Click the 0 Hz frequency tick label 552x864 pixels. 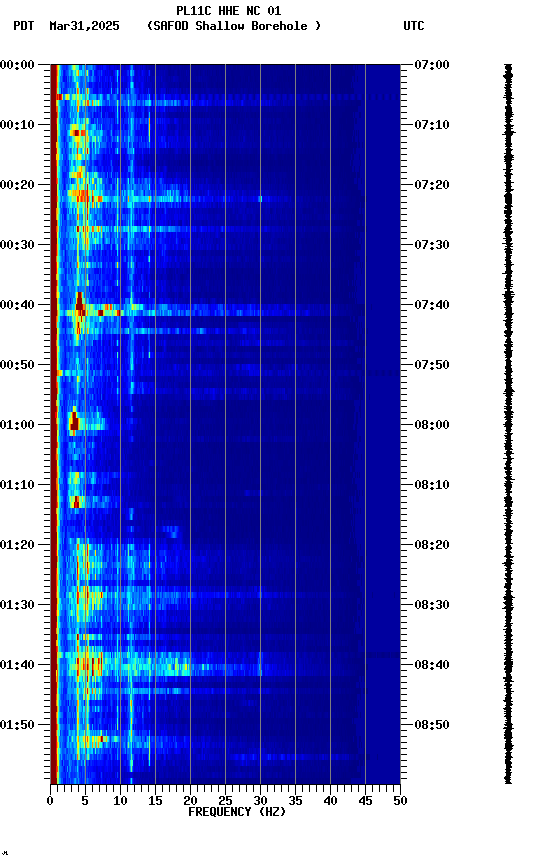pos(50,801)
